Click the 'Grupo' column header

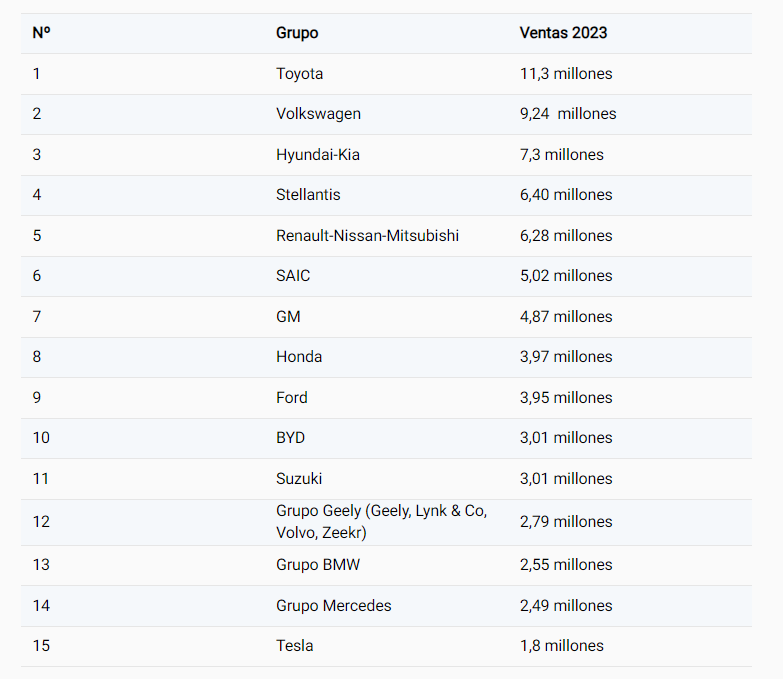pyautogui.click(x=297, y=33)
